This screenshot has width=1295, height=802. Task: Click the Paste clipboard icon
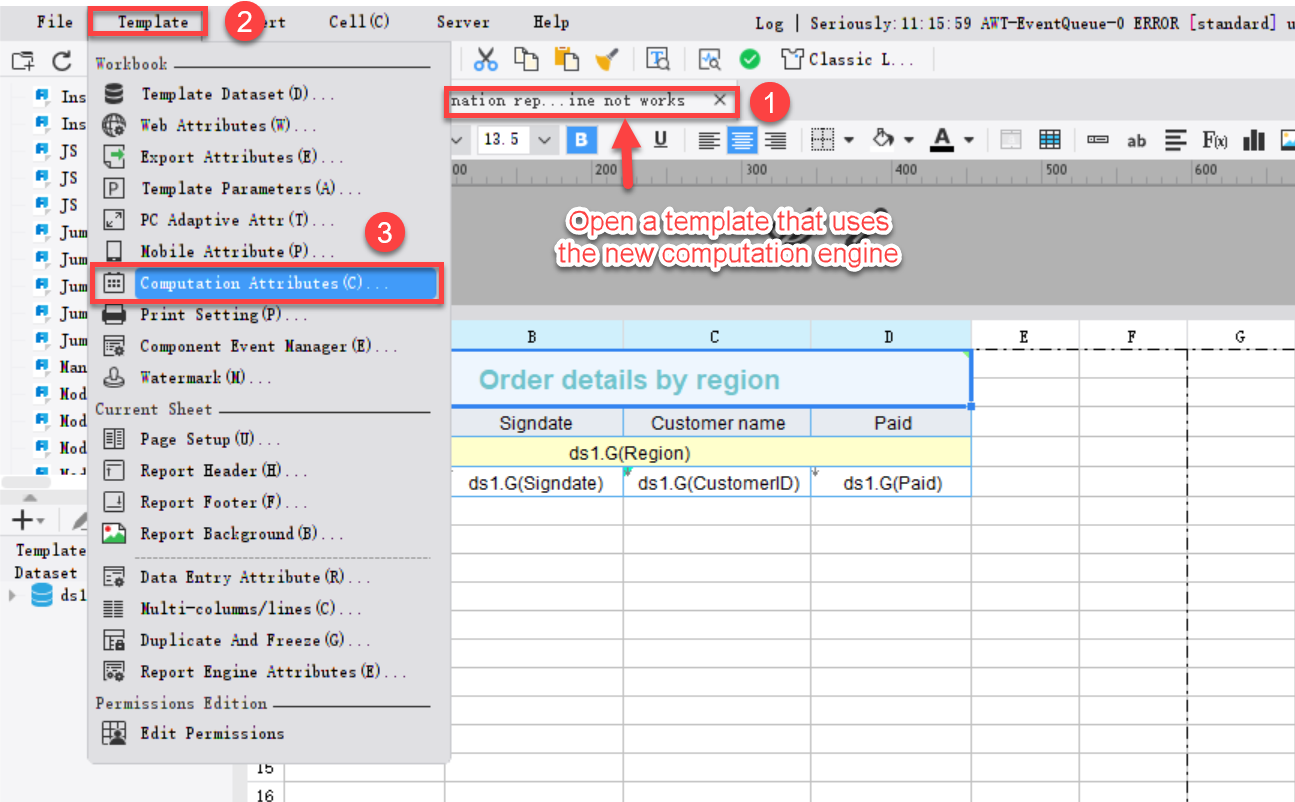click(566, 60)
